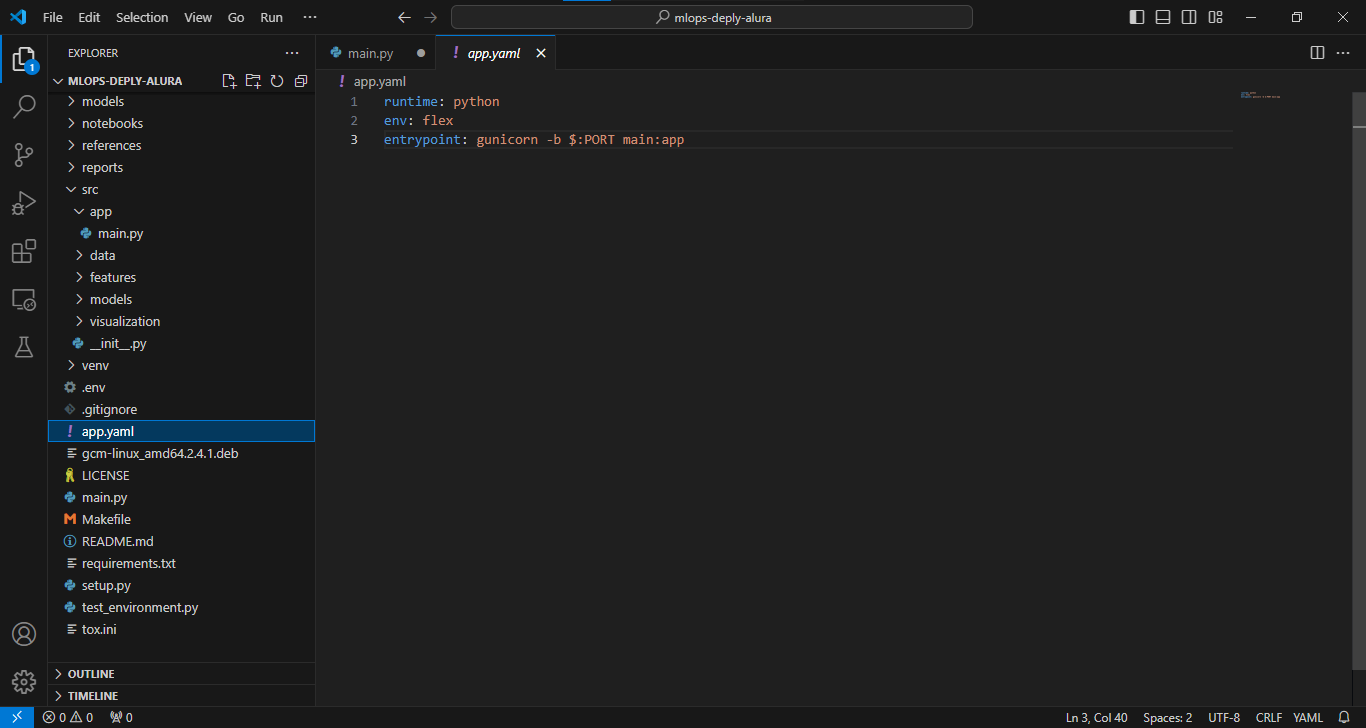Expand the TIMELINE section
The width and height of the screenshot is (1366, 728).
point(181,696)
